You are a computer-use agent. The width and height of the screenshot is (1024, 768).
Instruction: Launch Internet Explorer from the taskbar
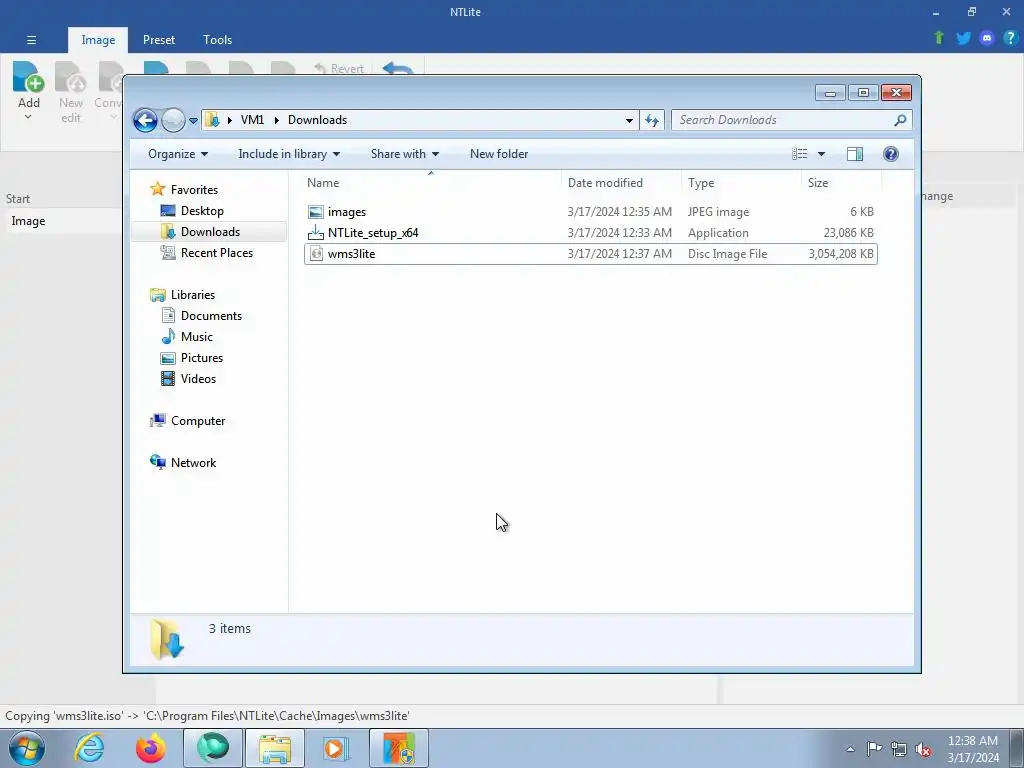point(89,748)
